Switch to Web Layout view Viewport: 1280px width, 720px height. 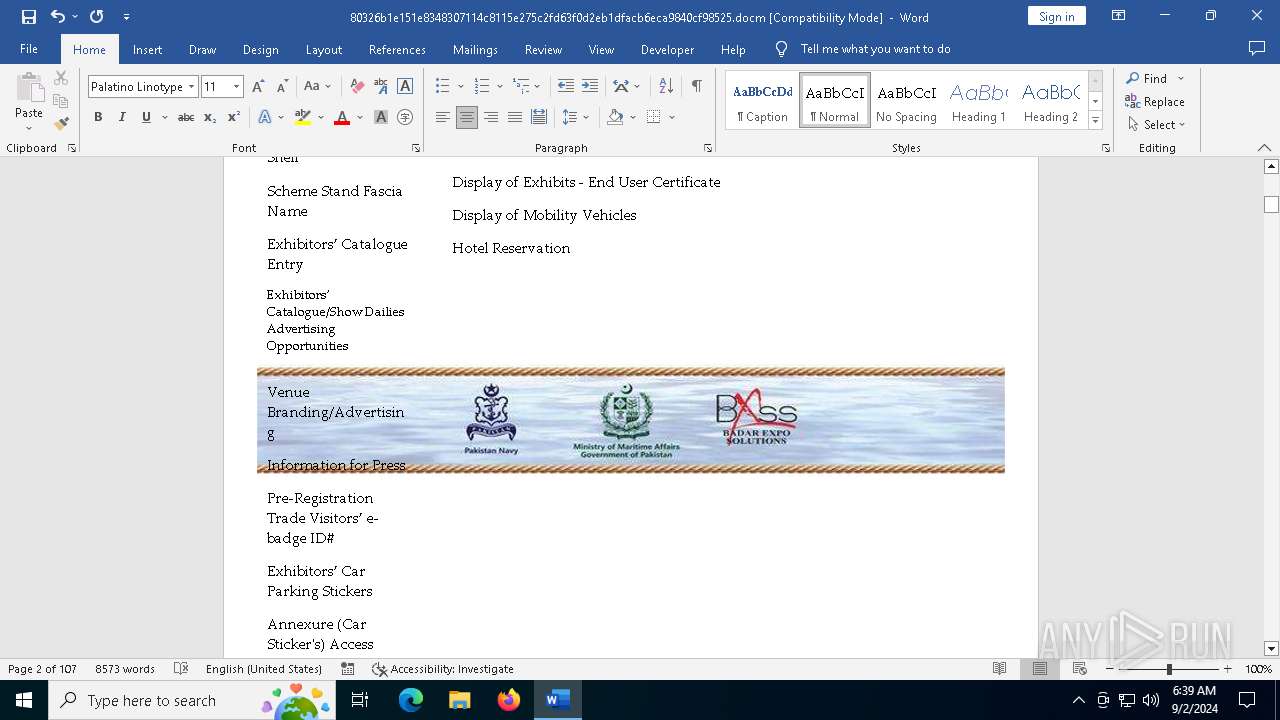(1080, 669)
